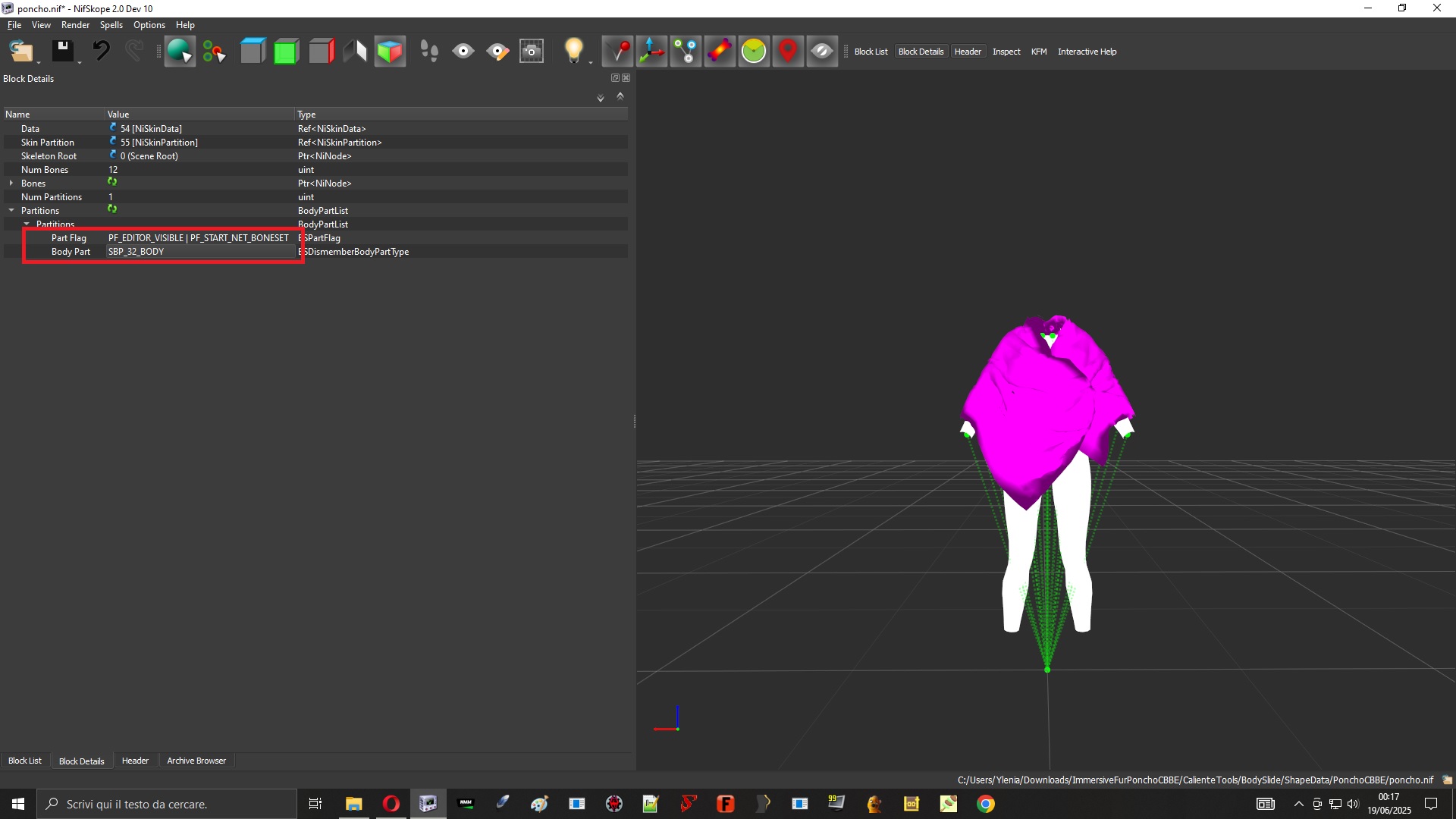Click the colorful bone icon
The width and height of the screenshot is (1456, 819).
click(720, 52)
